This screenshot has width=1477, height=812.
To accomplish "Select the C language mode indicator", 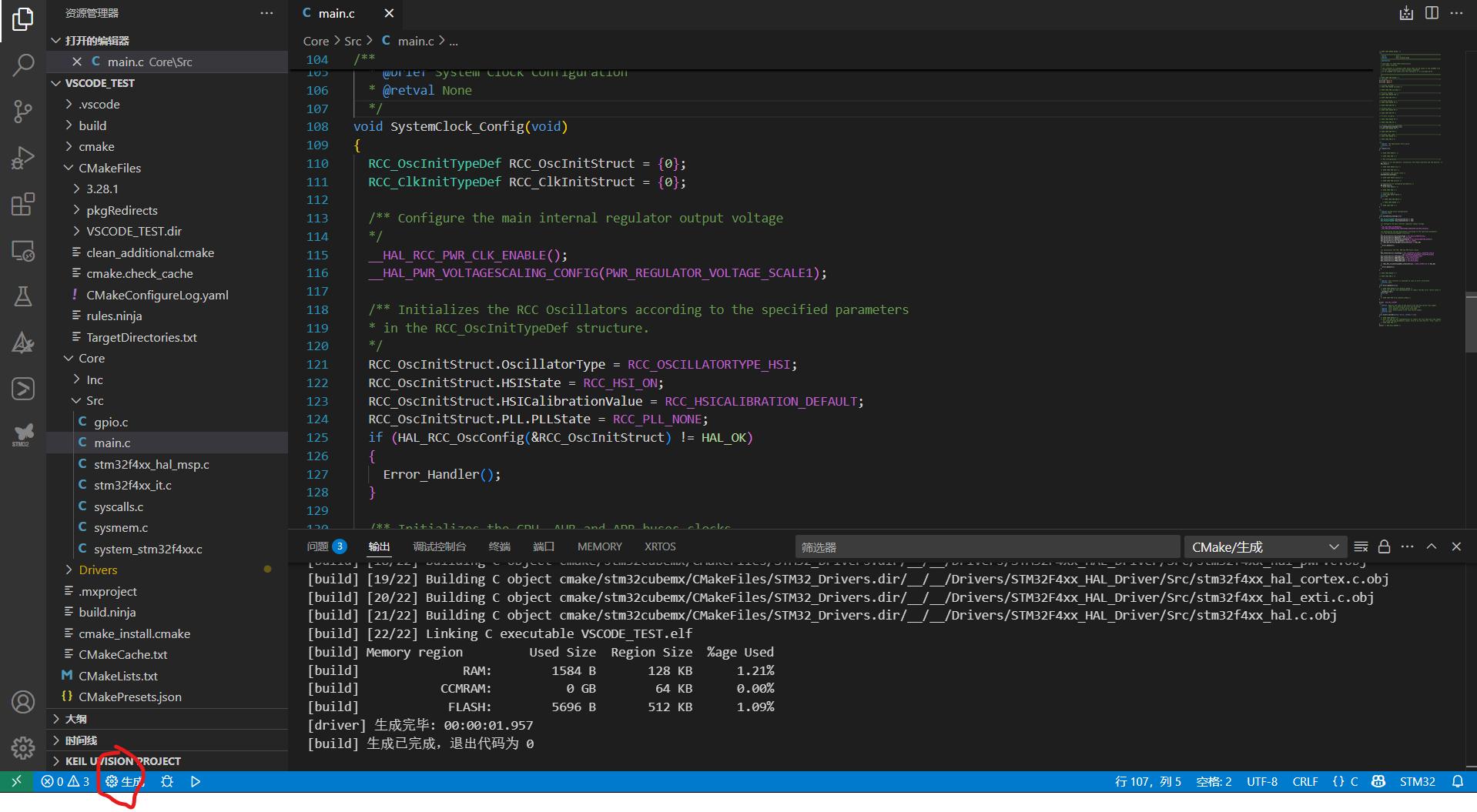I will 1353,781.
